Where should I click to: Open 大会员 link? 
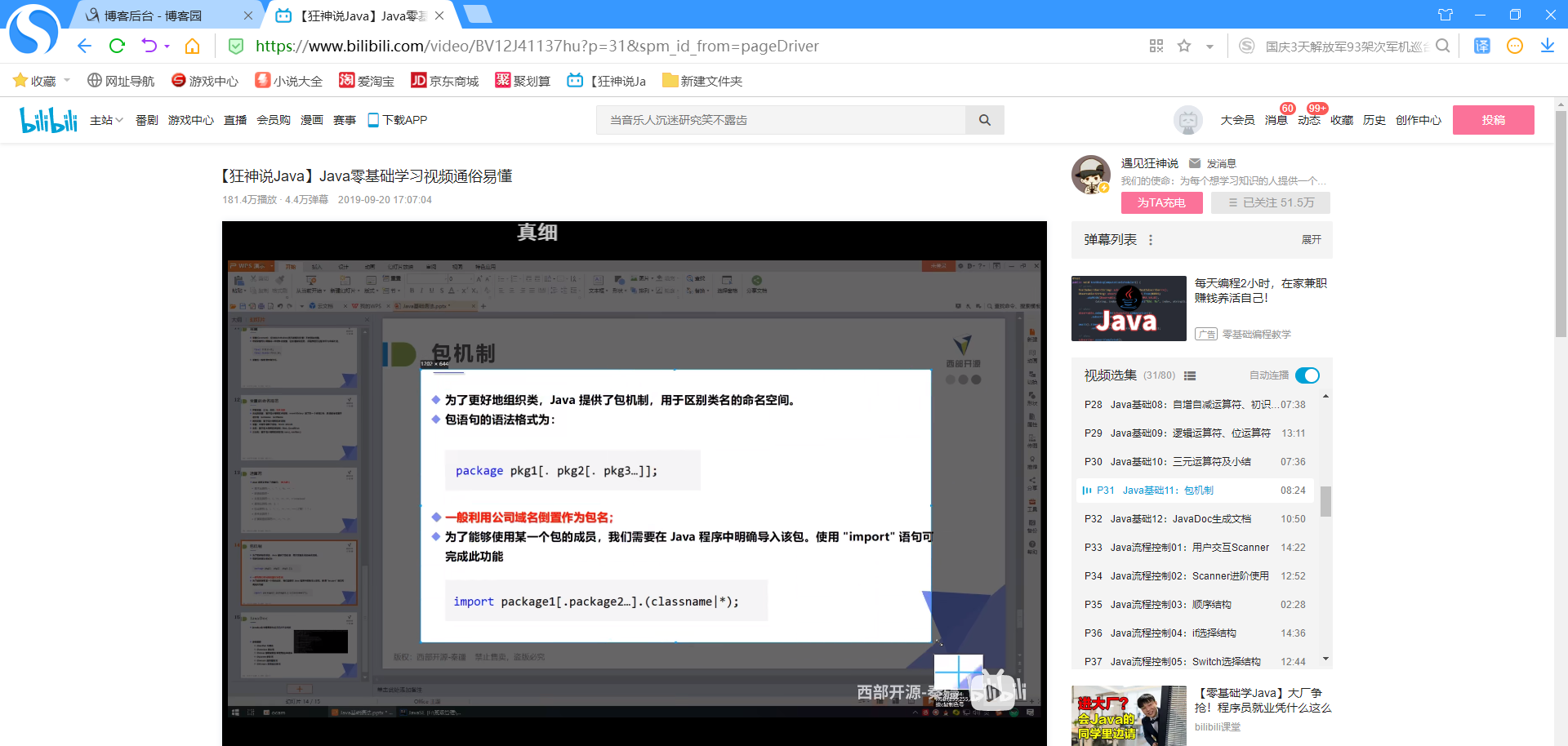(1237, 120)
